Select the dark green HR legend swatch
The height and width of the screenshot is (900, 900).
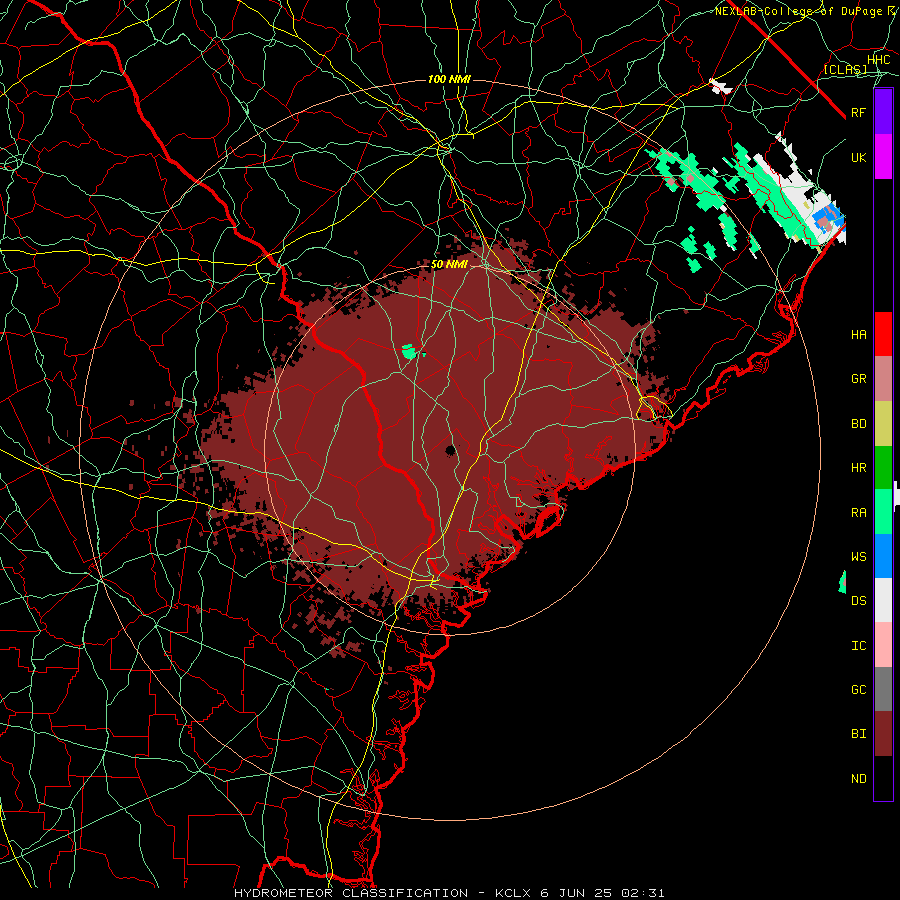883,468
